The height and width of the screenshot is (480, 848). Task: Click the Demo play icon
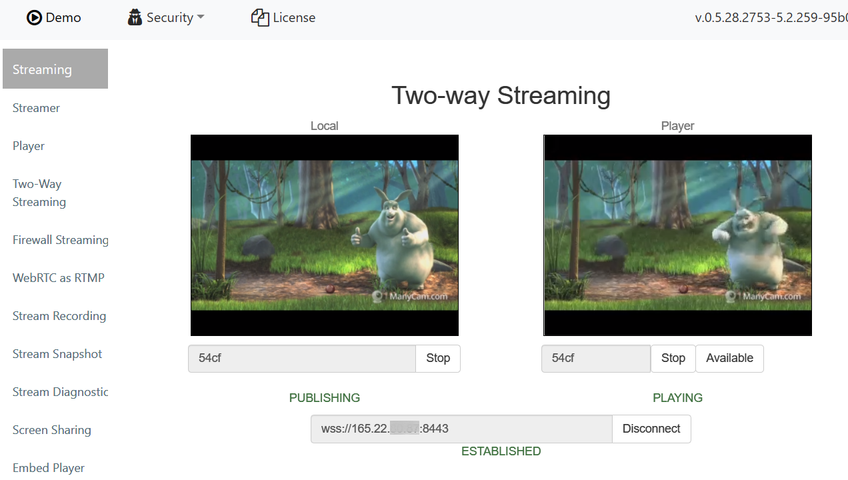point(34,18)
